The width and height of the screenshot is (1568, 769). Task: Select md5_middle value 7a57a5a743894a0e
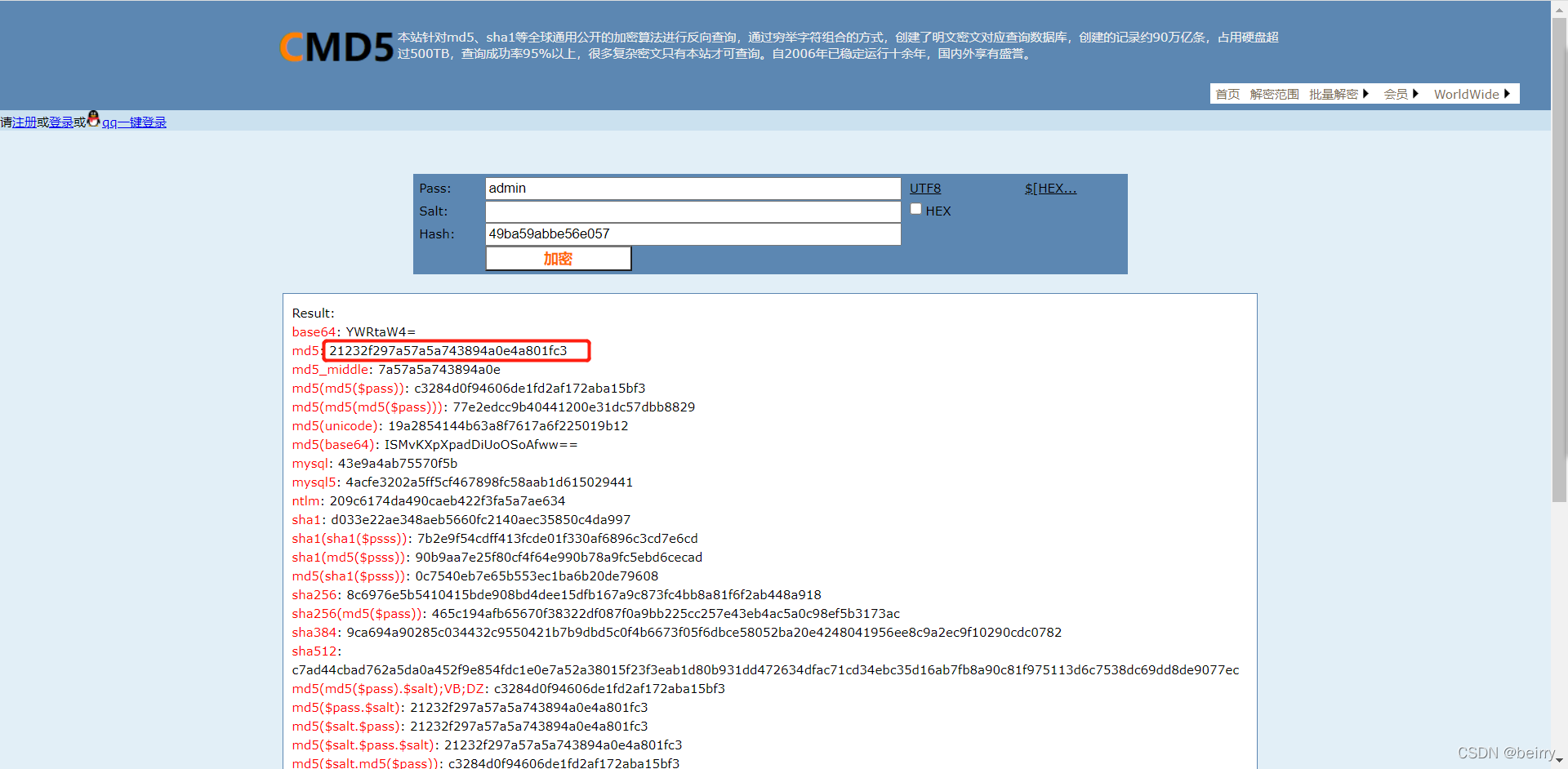[x=439, y=370]
